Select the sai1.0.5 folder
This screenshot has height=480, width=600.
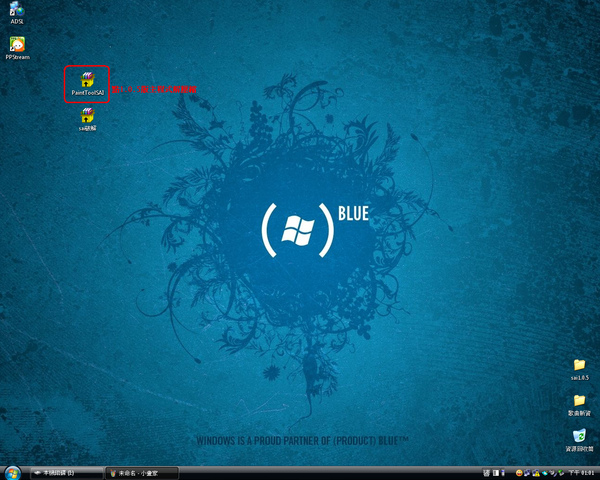[579, 370]
